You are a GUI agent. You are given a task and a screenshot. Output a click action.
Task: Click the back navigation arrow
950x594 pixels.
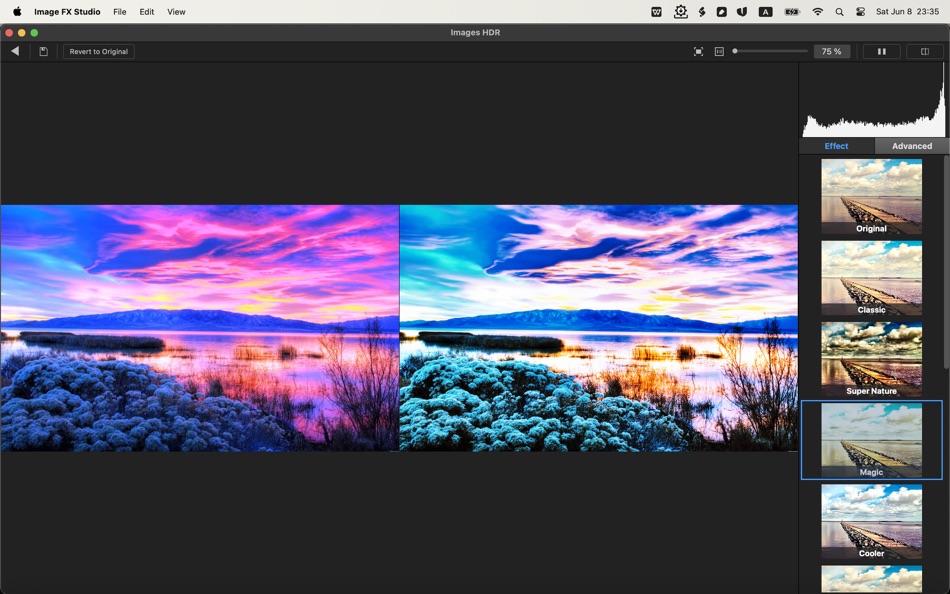(x=15, y=51)
